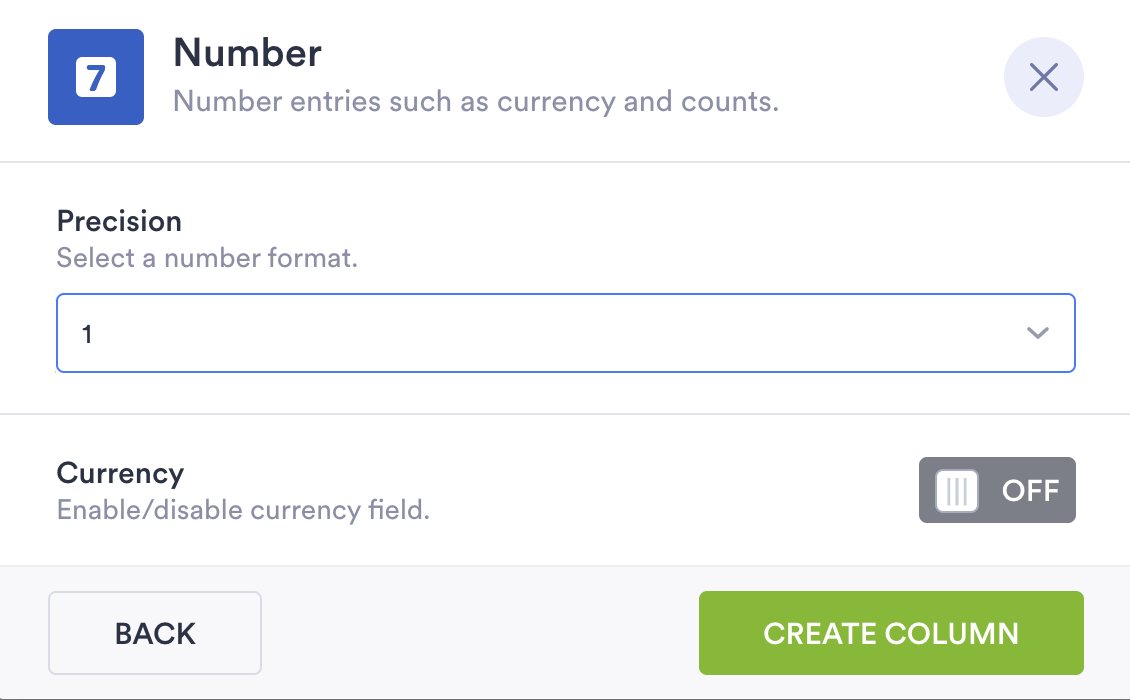This screenshot has width=1130, height=700.
Task: Click the grey footer bar between buttons
Action: 480,633
